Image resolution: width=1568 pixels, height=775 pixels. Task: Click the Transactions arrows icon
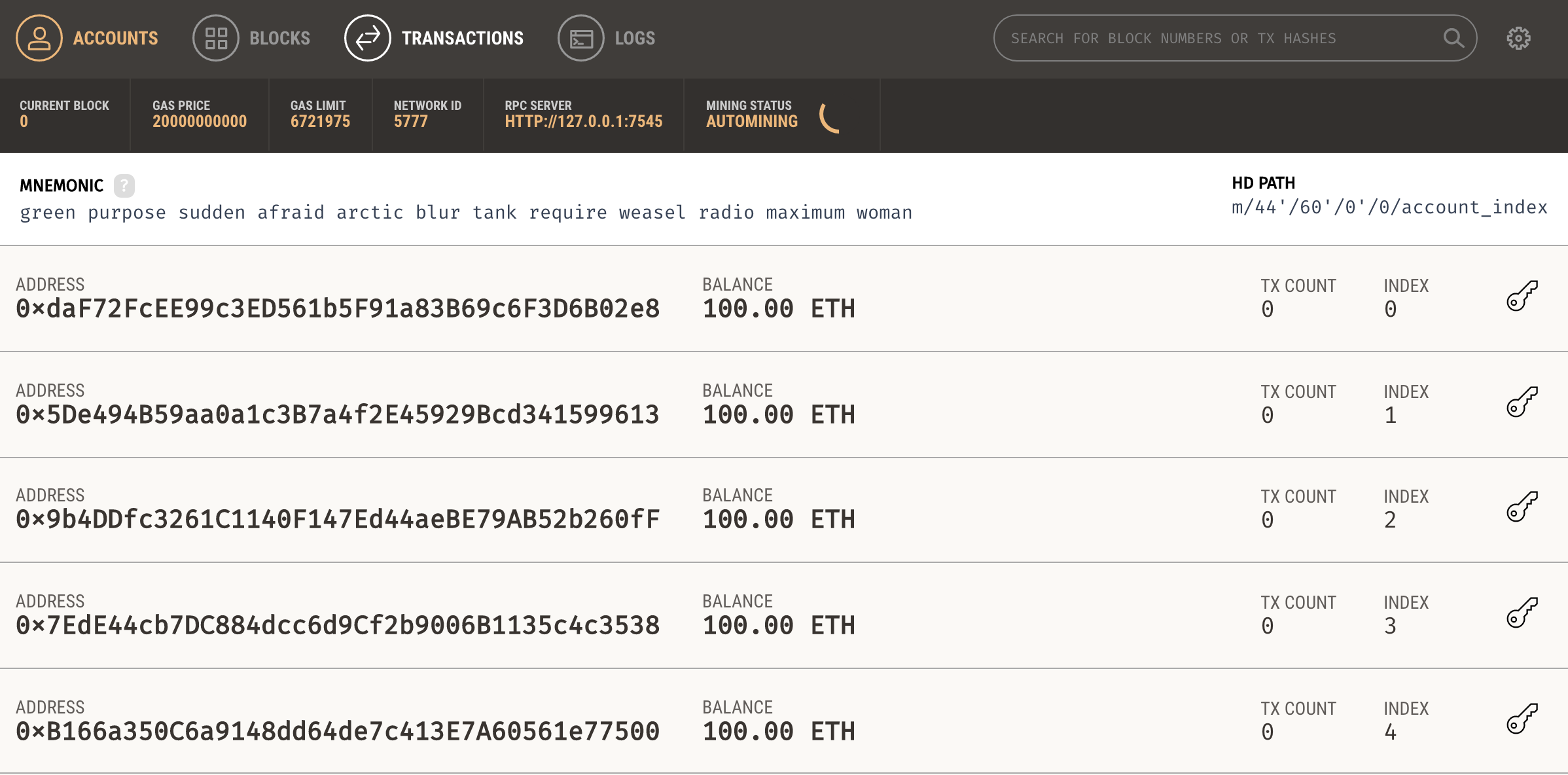[368, 37]
